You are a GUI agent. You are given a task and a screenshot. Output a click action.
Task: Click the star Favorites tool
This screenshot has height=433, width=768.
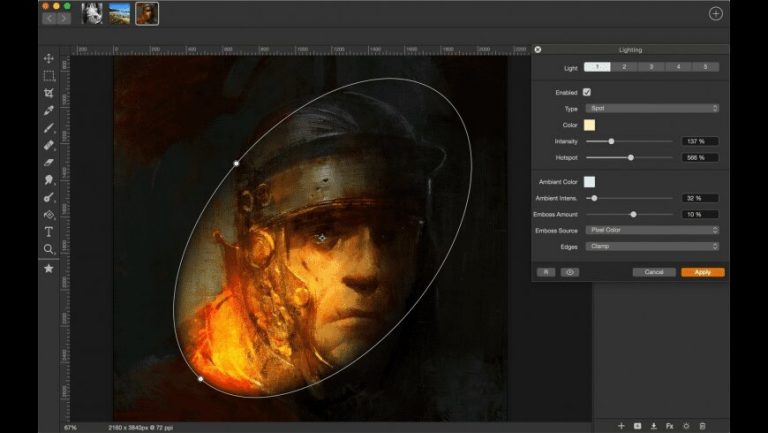click(x=48, y=268)
